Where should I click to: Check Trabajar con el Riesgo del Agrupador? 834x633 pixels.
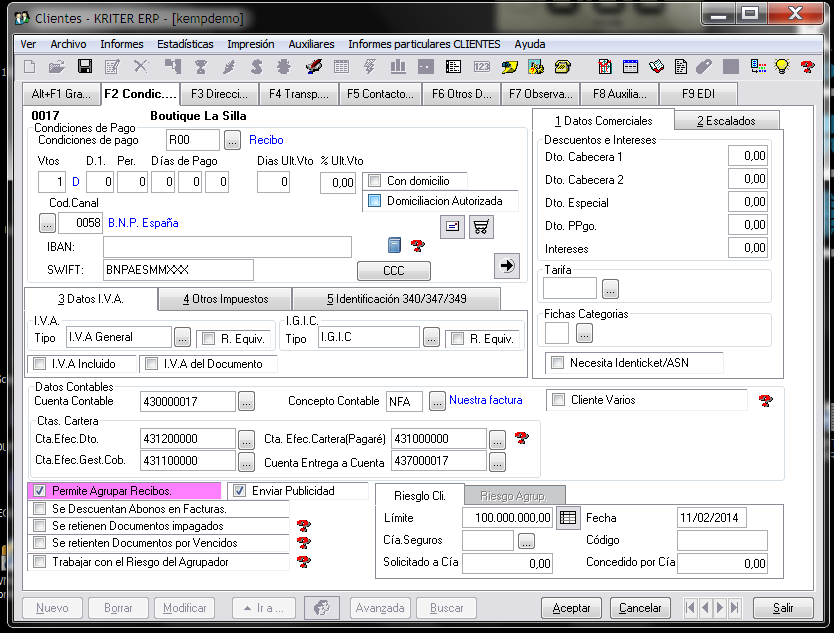(39, 562)
